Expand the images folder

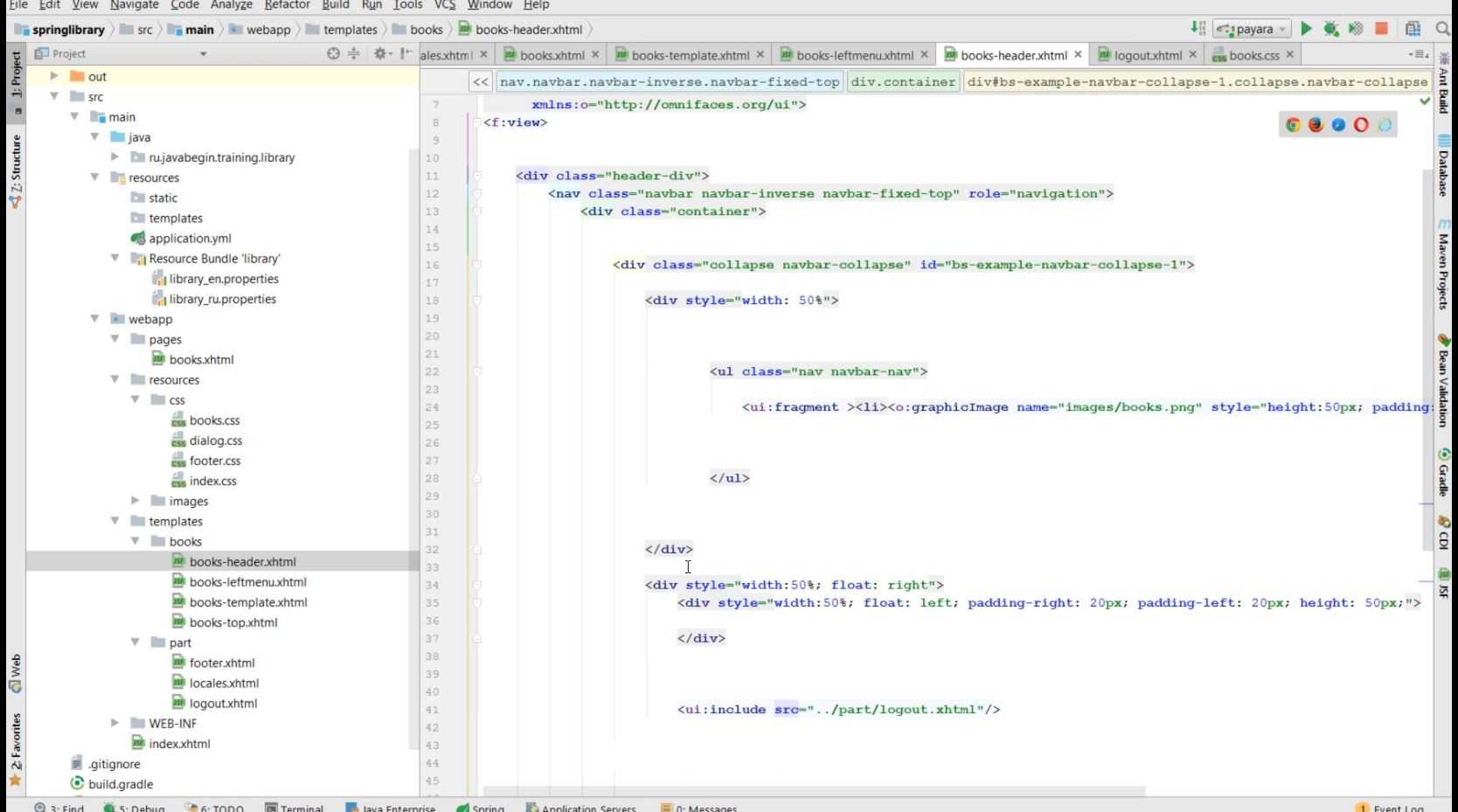point(135,500)
